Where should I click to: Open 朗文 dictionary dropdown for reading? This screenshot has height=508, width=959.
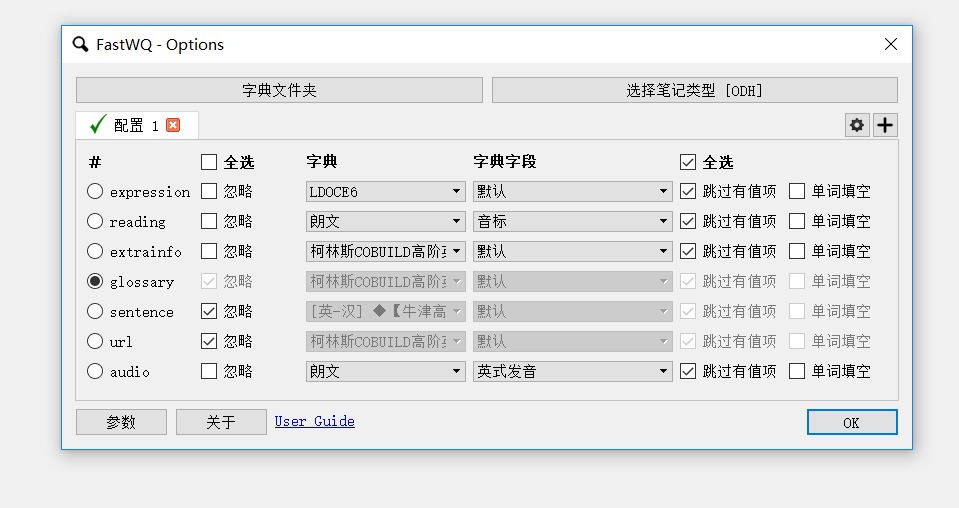coord(385,221)
